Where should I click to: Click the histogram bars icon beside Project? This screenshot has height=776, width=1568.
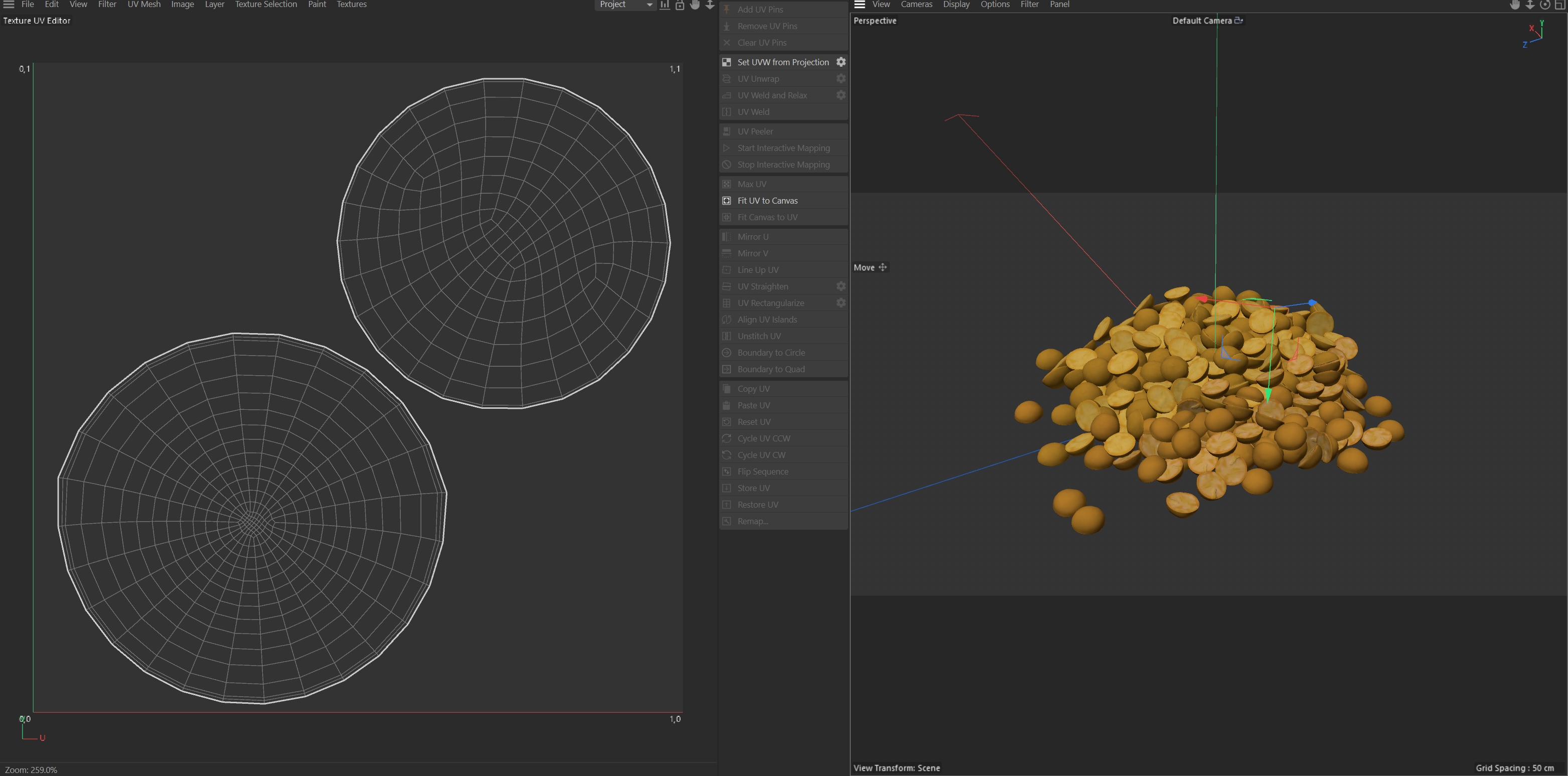pos(665,5)
